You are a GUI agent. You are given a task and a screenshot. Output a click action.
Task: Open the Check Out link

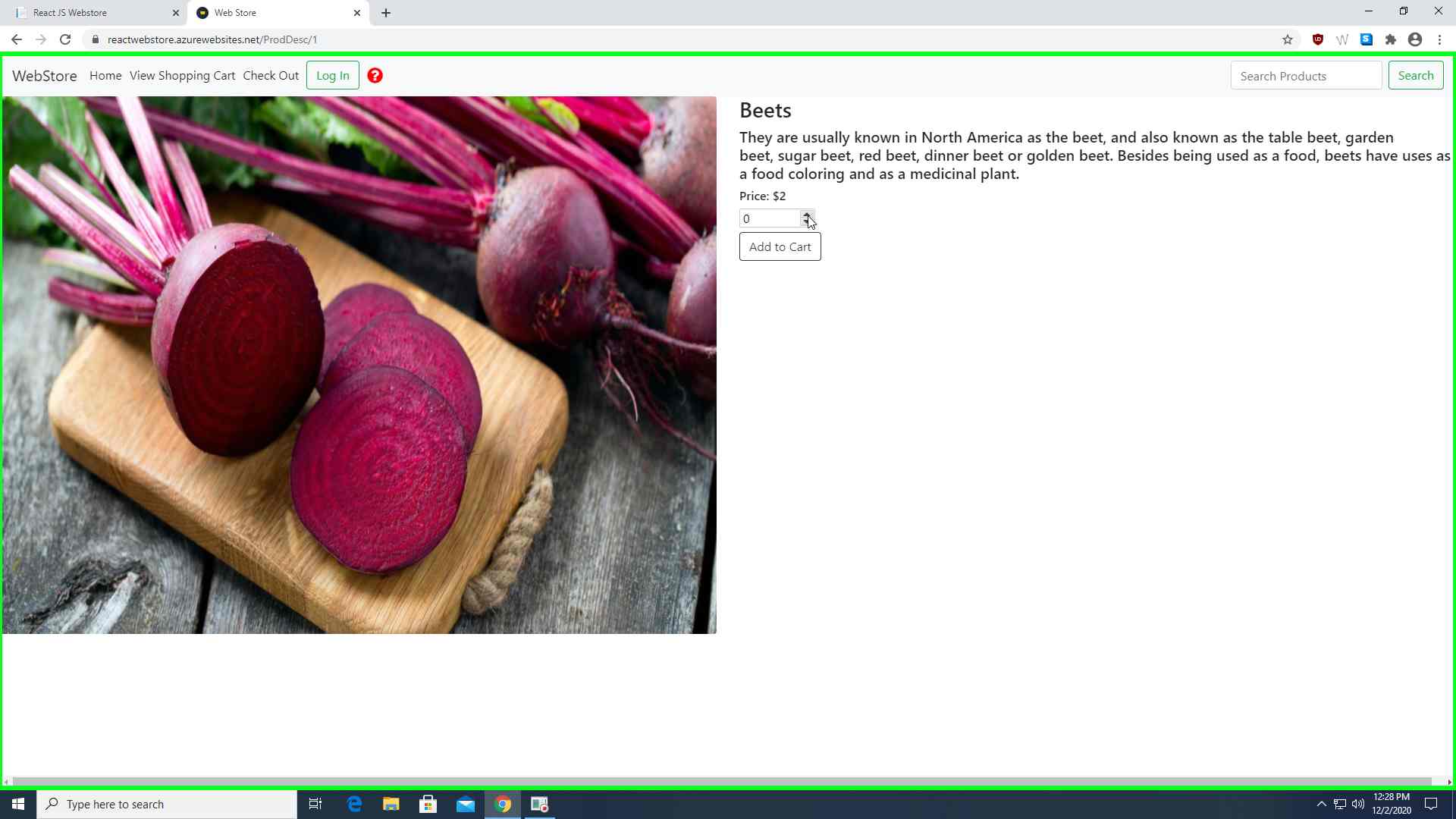click(271, 76)
